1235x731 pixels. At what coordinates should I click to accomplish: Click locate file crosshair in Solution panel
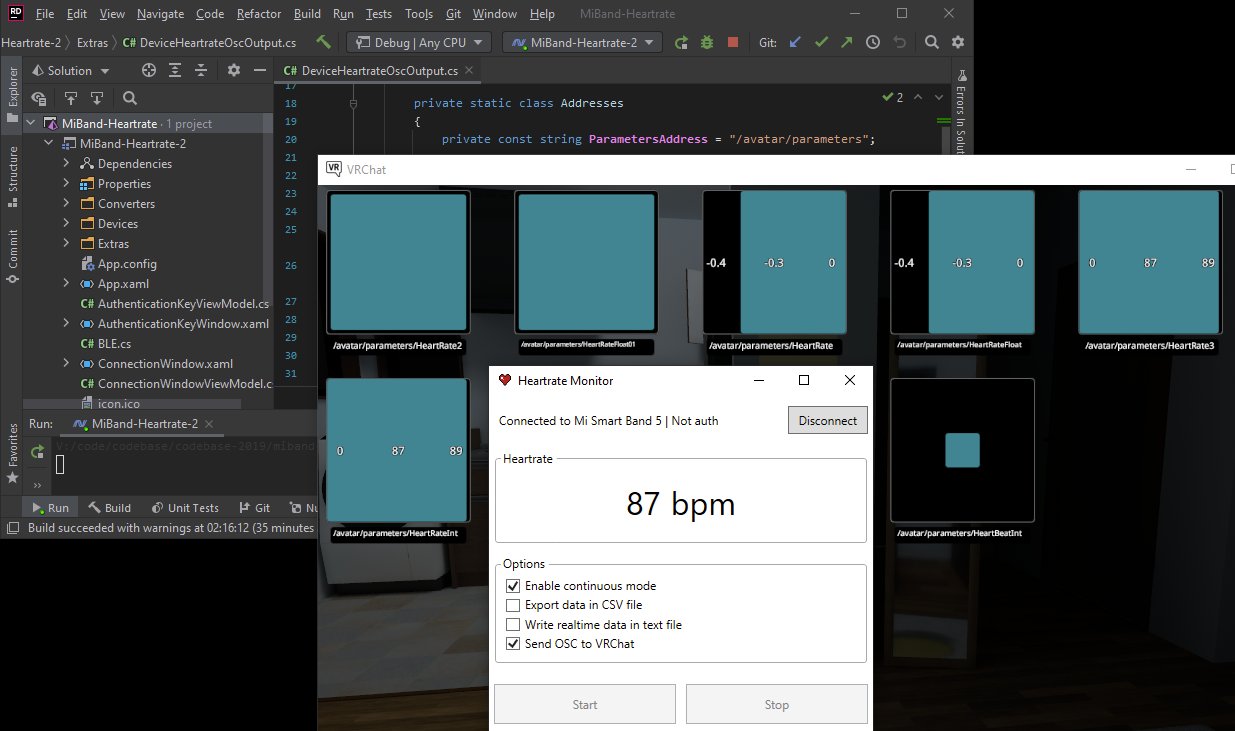(149, 70)
